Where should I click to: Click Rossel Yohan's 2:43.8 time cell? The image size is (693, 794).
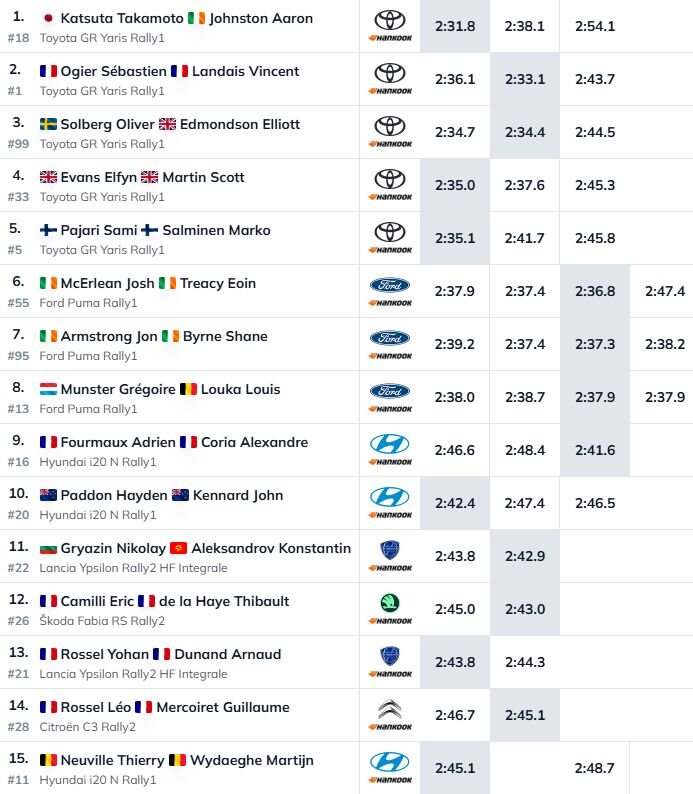tap(455, 662)
